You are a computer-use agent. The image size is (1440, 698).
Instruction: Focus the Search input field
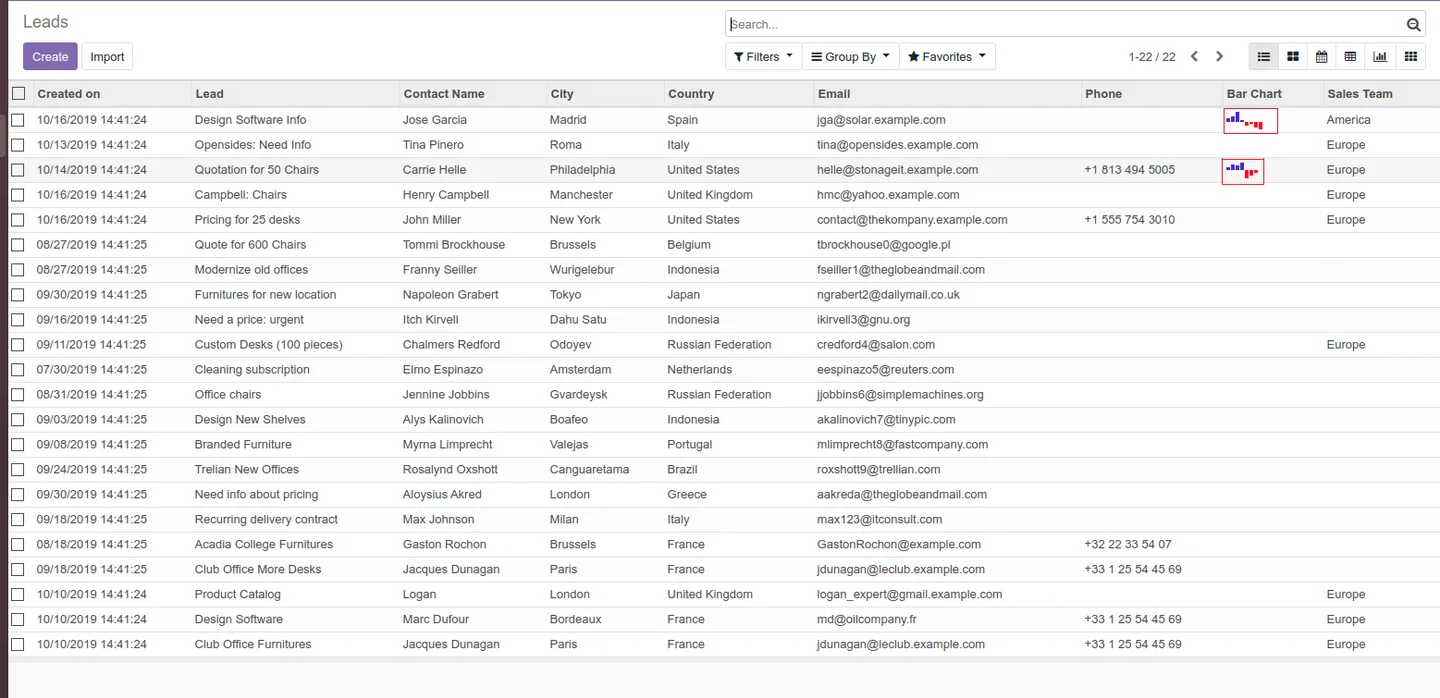coord(1065,25)
